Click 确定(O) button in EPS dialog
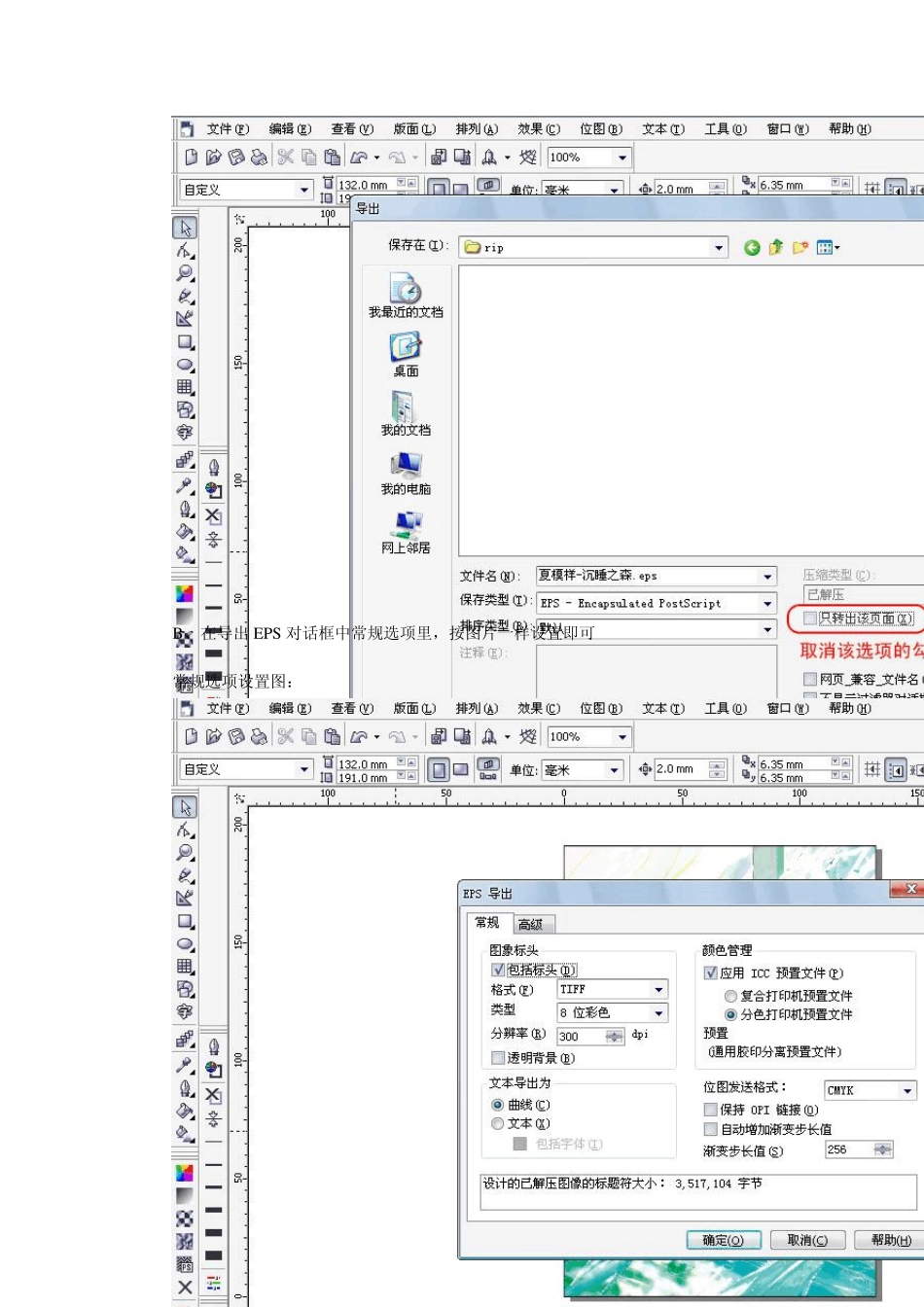This screenshot has width=924, height=1307. (x=723, y=1240)
